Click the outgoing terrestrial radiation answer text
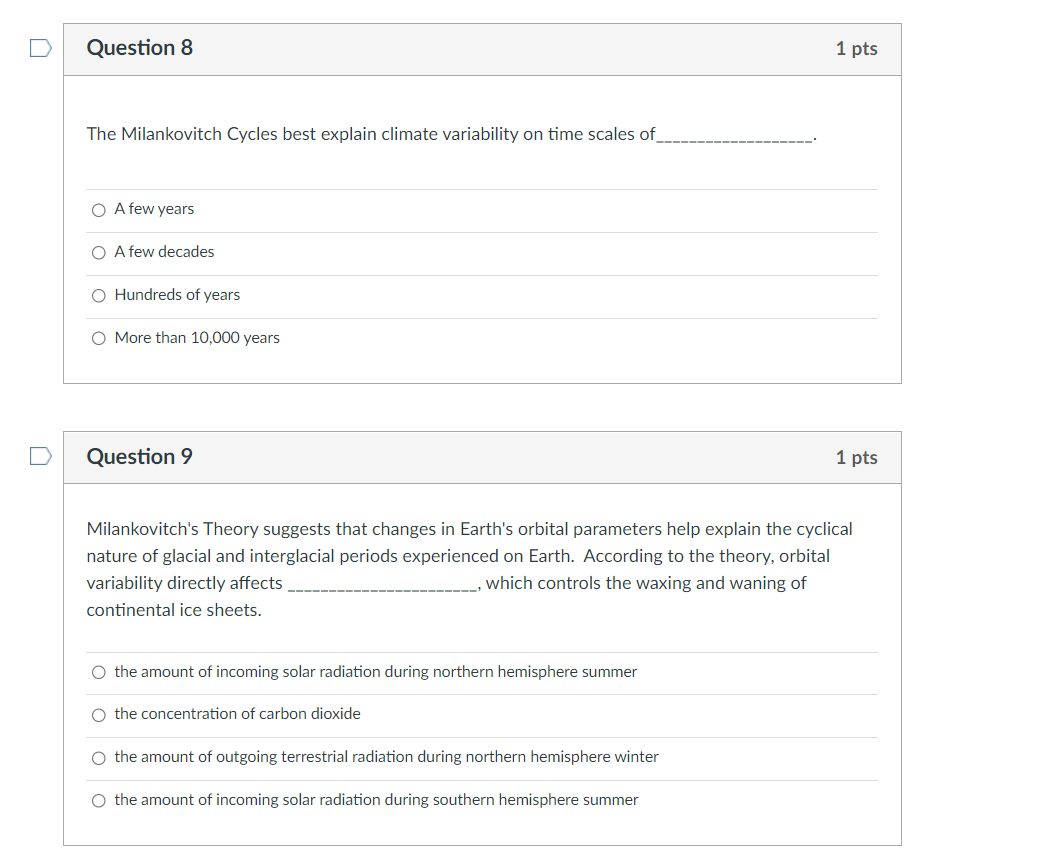 387,757
